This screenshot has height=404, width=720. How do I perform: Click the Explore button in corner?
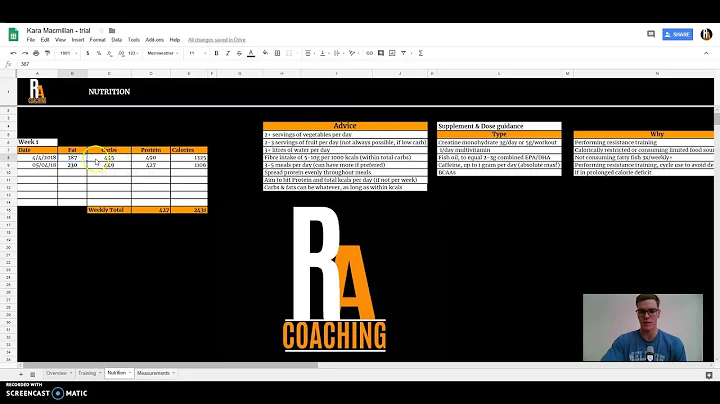[709, 375]
